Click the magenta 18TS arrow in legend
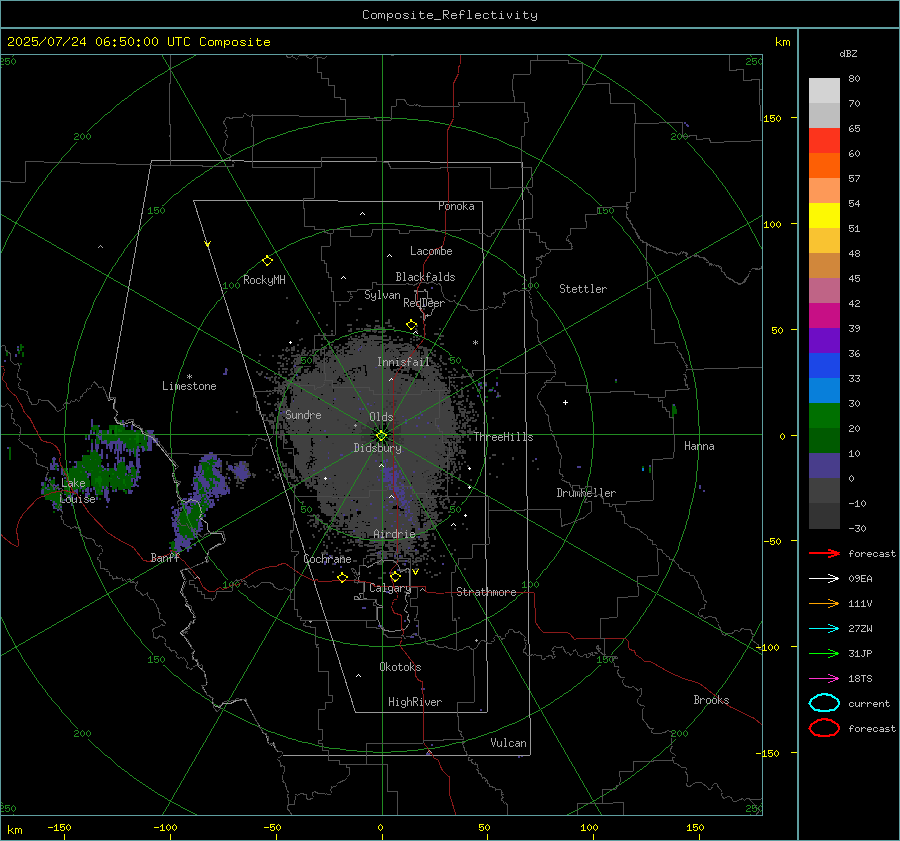 (x=824, y=679)
